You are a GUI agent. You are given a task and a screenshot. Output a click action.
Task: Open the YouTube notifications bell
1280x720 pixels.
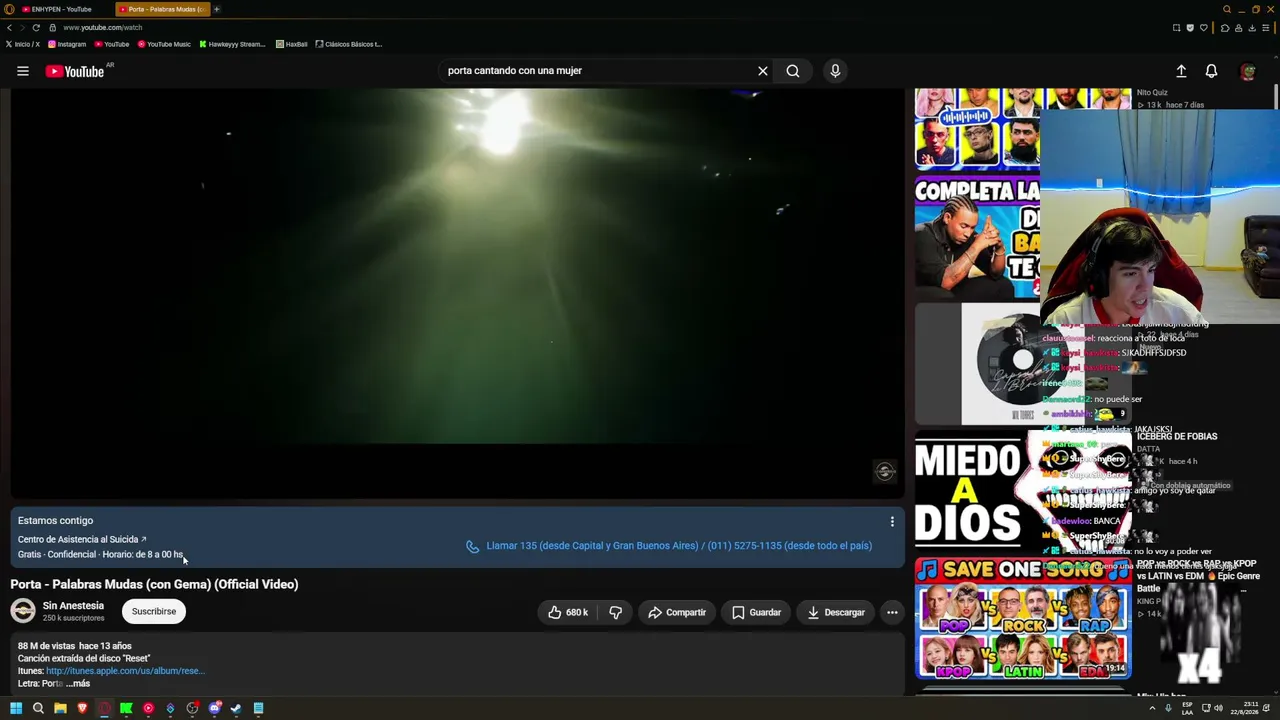pos(1211,71)
